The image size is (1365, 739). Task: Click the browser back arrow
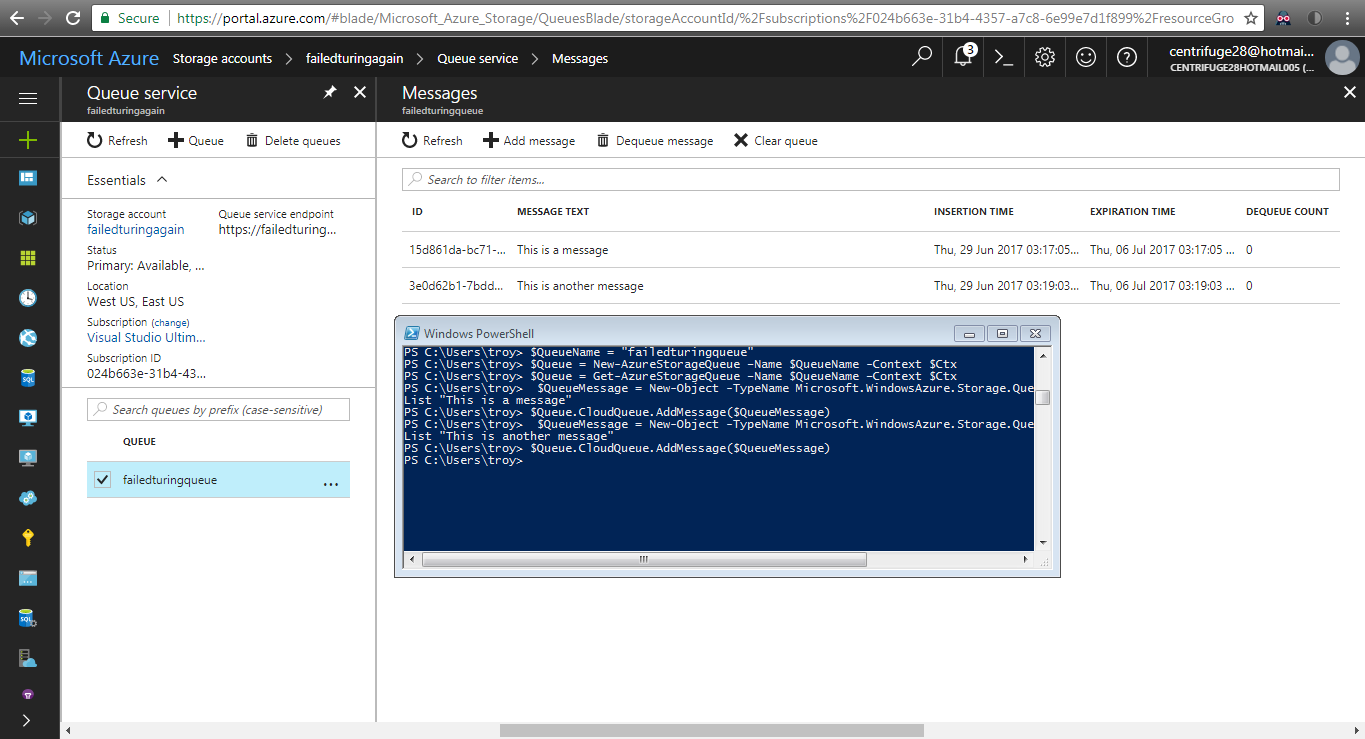(17, 18)
